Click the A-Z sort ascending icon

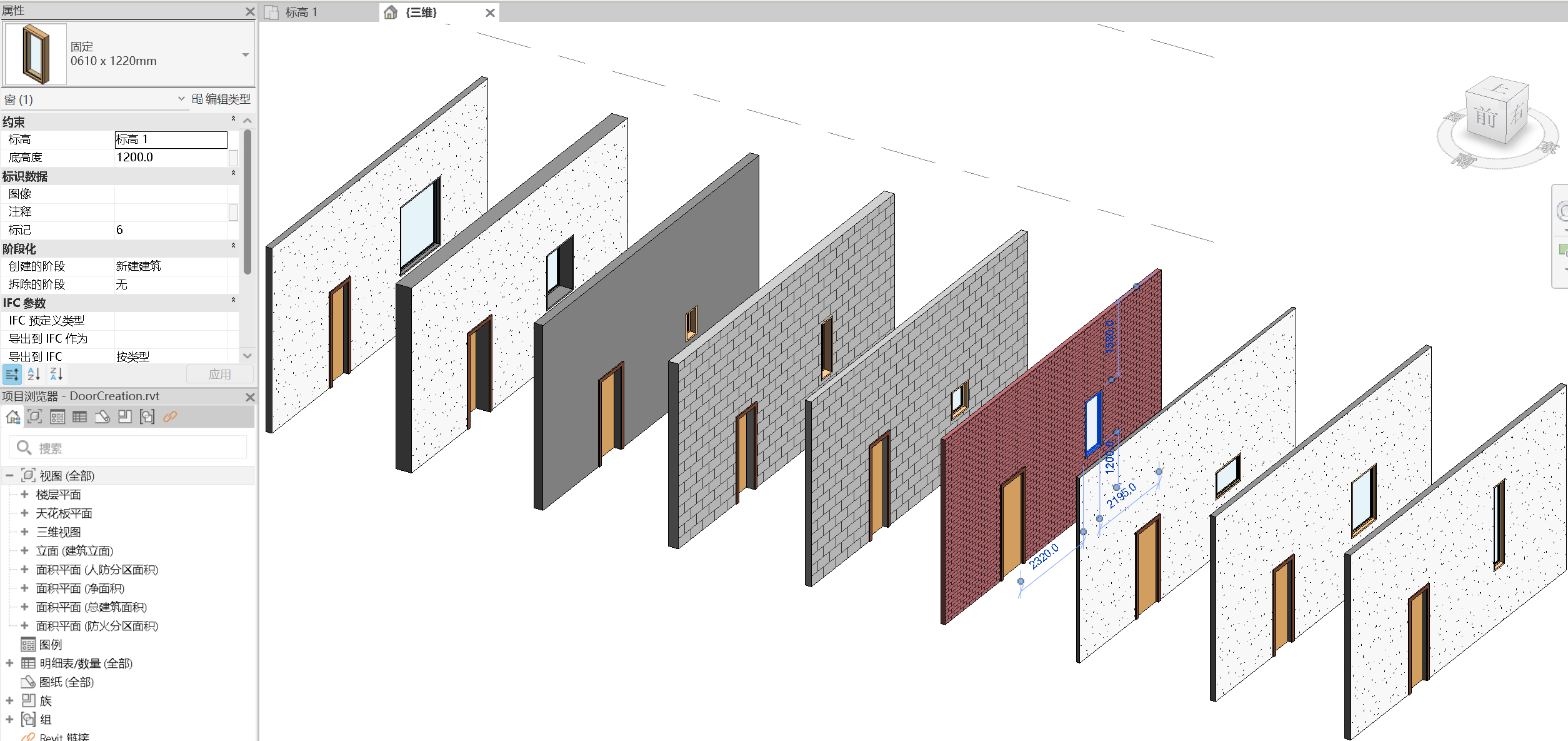(x=34, y=374)
